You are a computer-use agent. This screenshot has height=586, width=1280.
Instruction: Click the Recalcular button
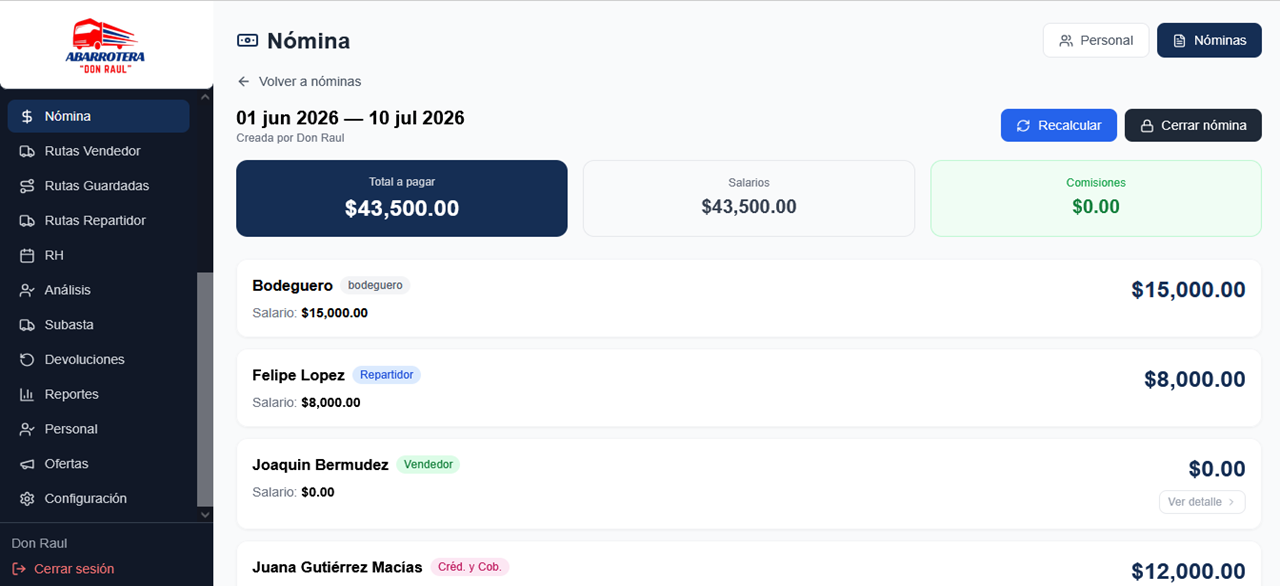point(1059,125)
